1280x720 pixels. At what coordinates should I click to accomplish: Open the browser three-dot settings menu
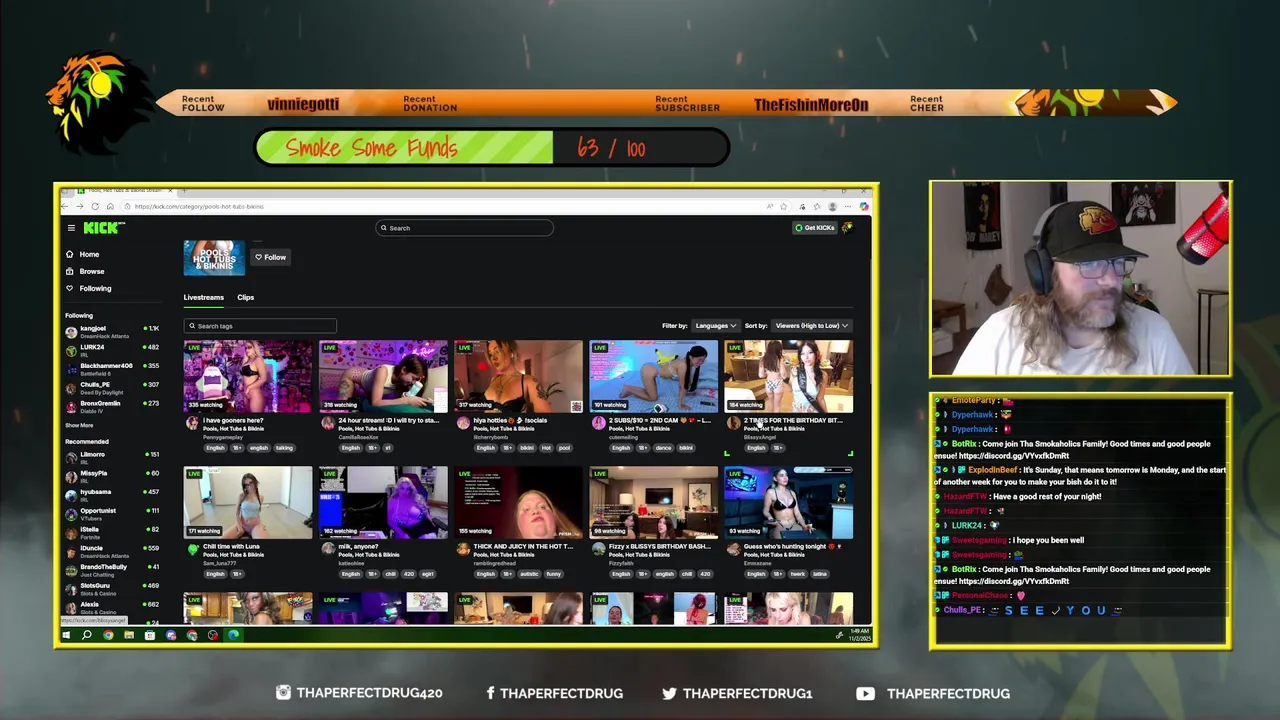pyautogui.click(x=848, y=206)
